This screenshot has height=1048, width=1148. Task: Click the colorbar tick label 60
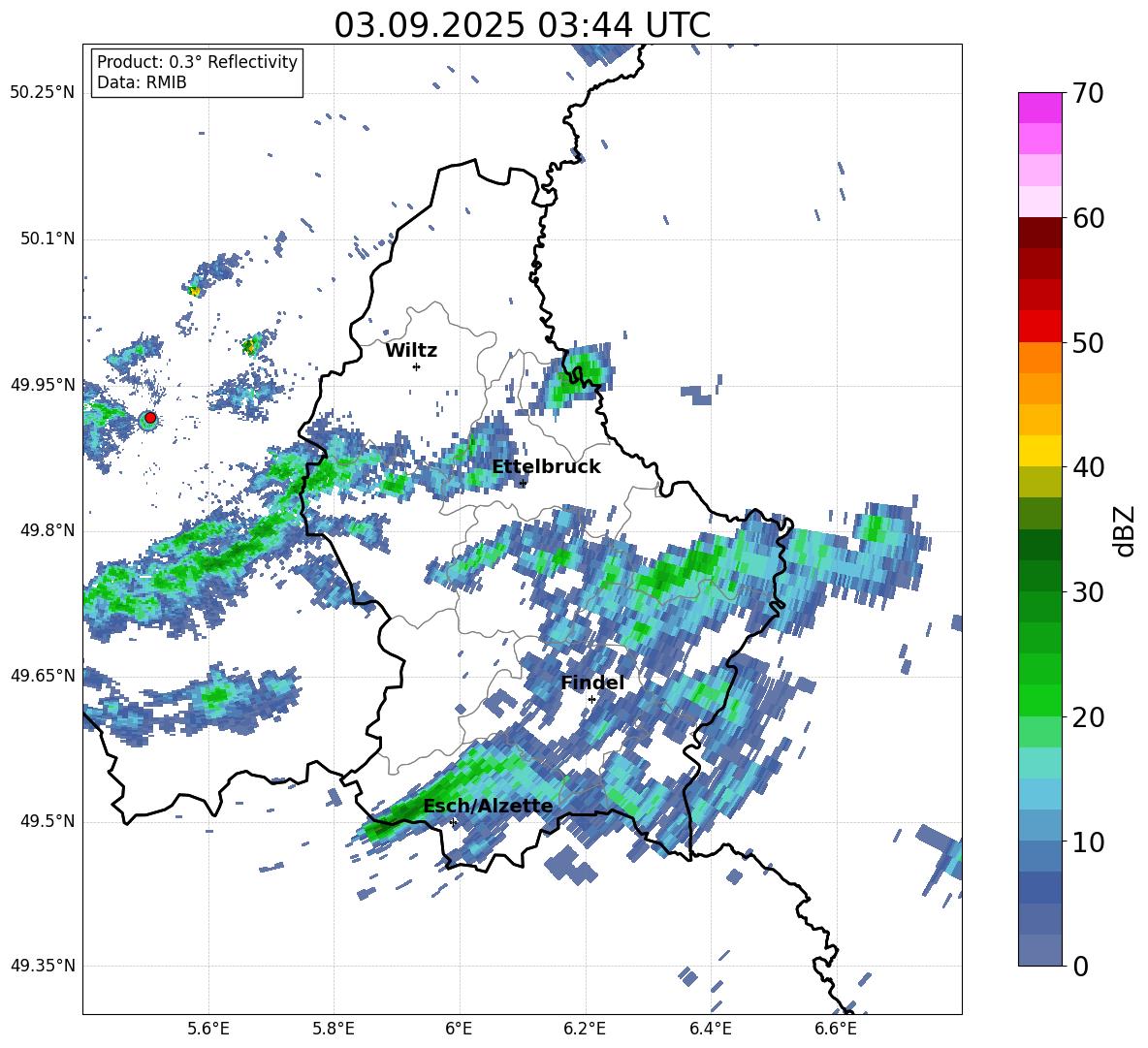click(1089, 218)
